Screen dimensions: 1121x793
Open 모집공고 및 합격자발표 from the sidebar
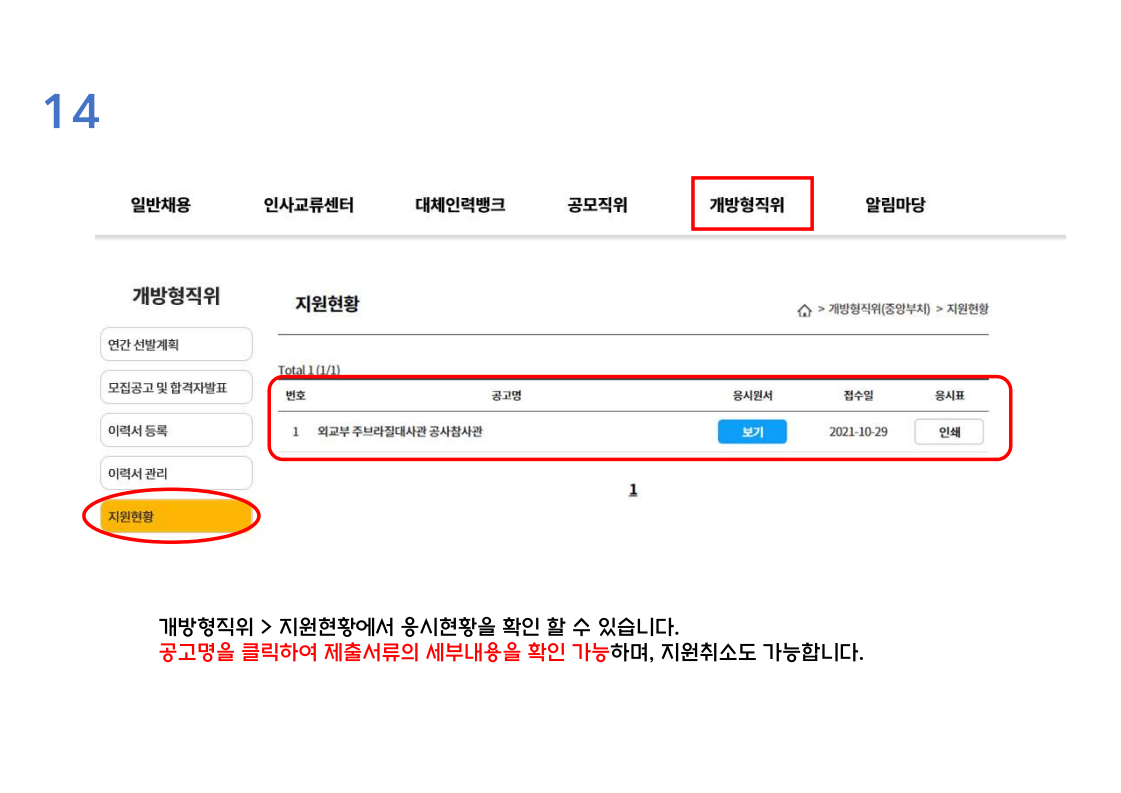[176, 388]
